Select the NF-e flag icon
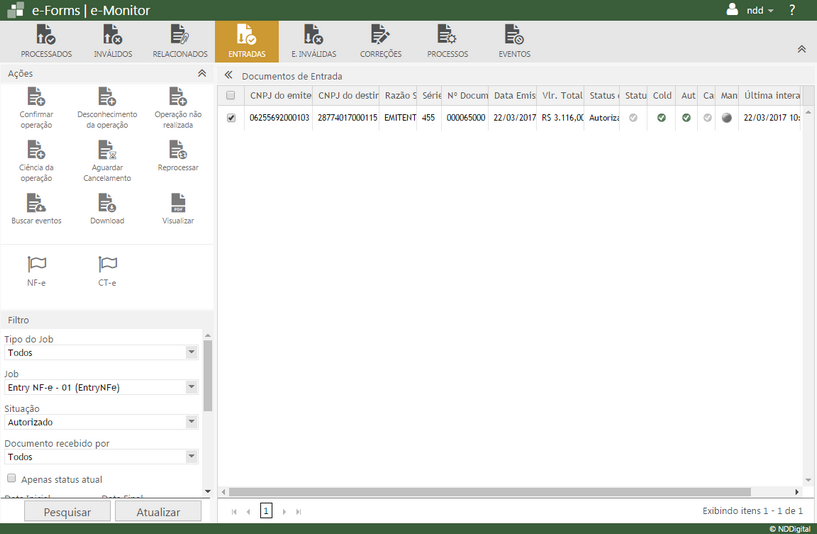The image size is (817, 534). 36,265
